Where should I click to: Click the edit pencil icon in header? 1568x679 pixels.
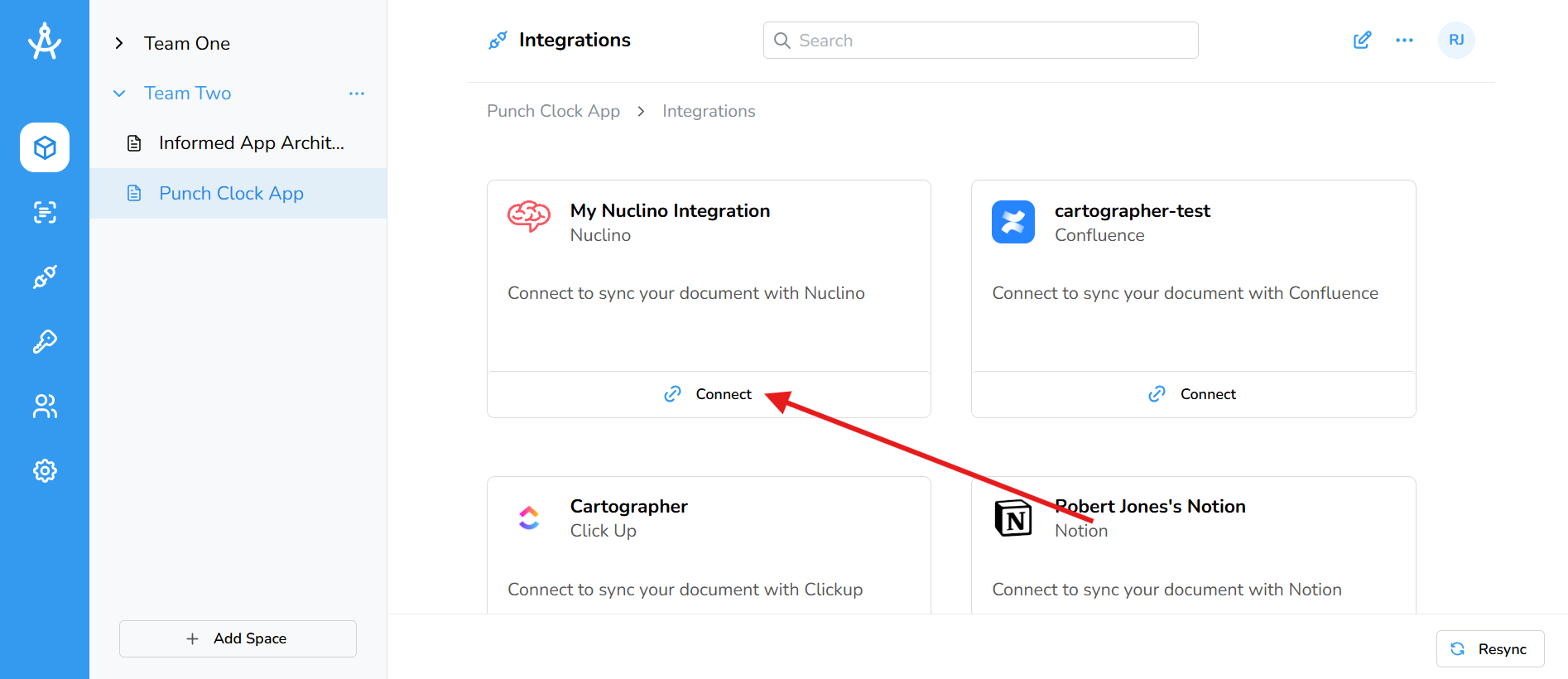click(1362, 41)
